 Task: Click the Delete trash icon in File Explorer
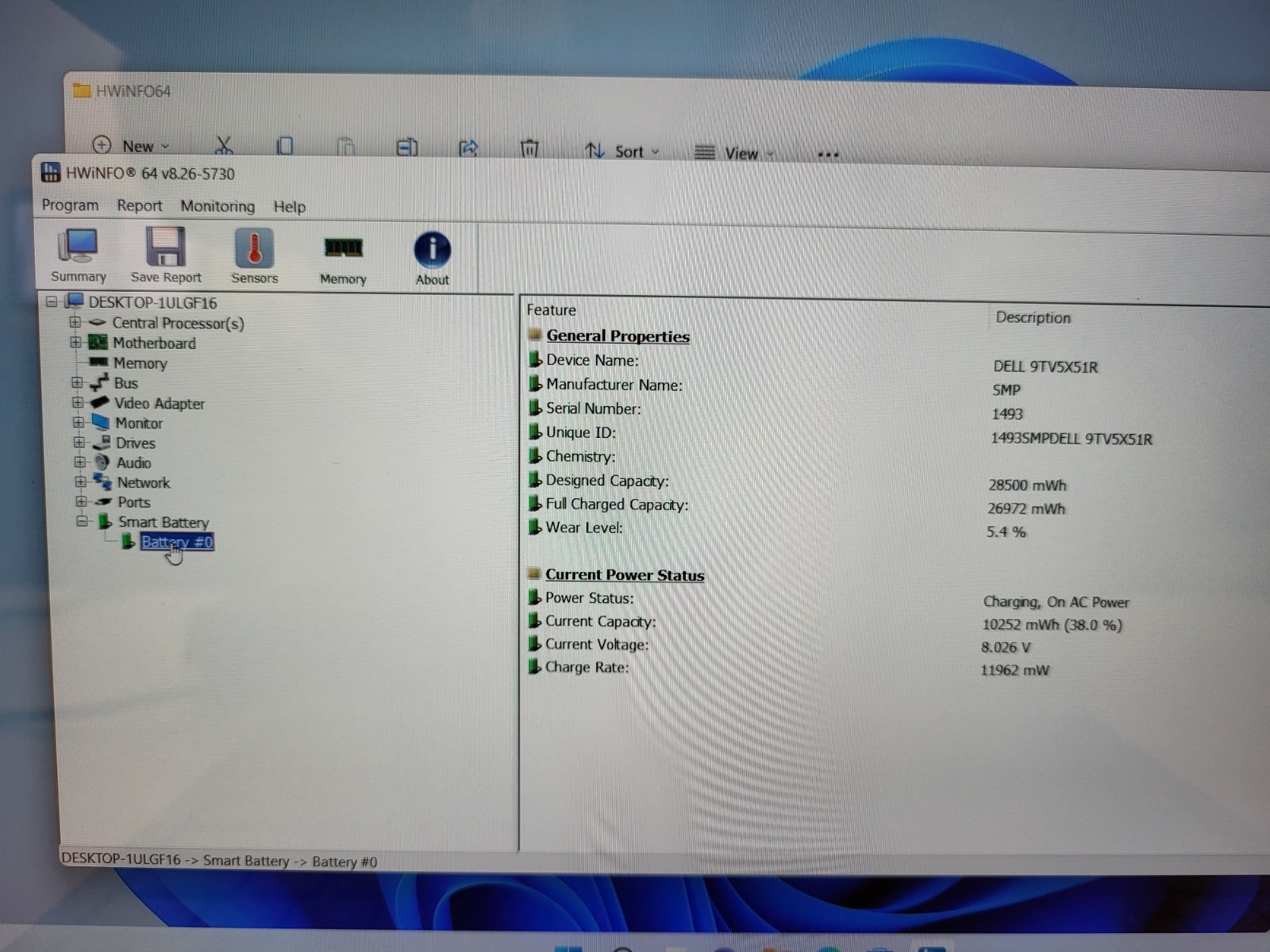pyautogui.click(x=529, y=148)
